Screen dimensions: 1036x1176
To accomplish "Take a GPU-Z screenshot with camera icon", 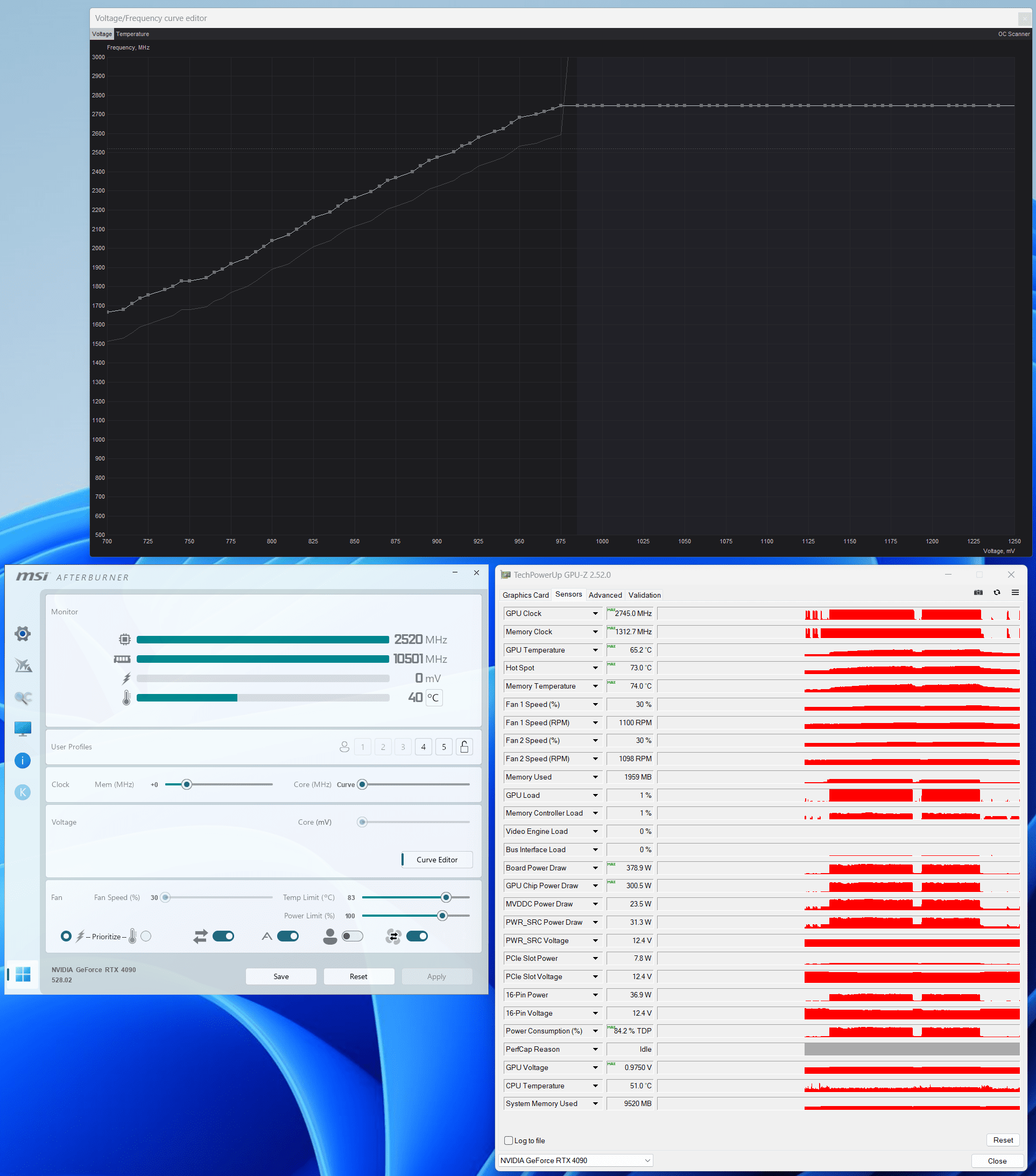I will [x=978, y=593].
